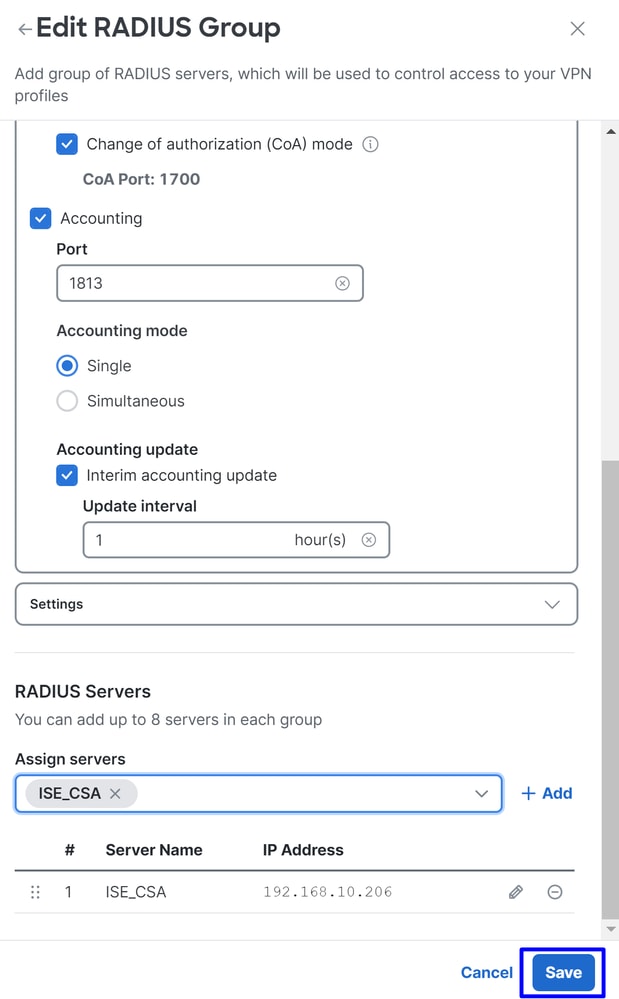Click the Cancel button
This screenshot has width=619, height=999.
coord(487,972)
